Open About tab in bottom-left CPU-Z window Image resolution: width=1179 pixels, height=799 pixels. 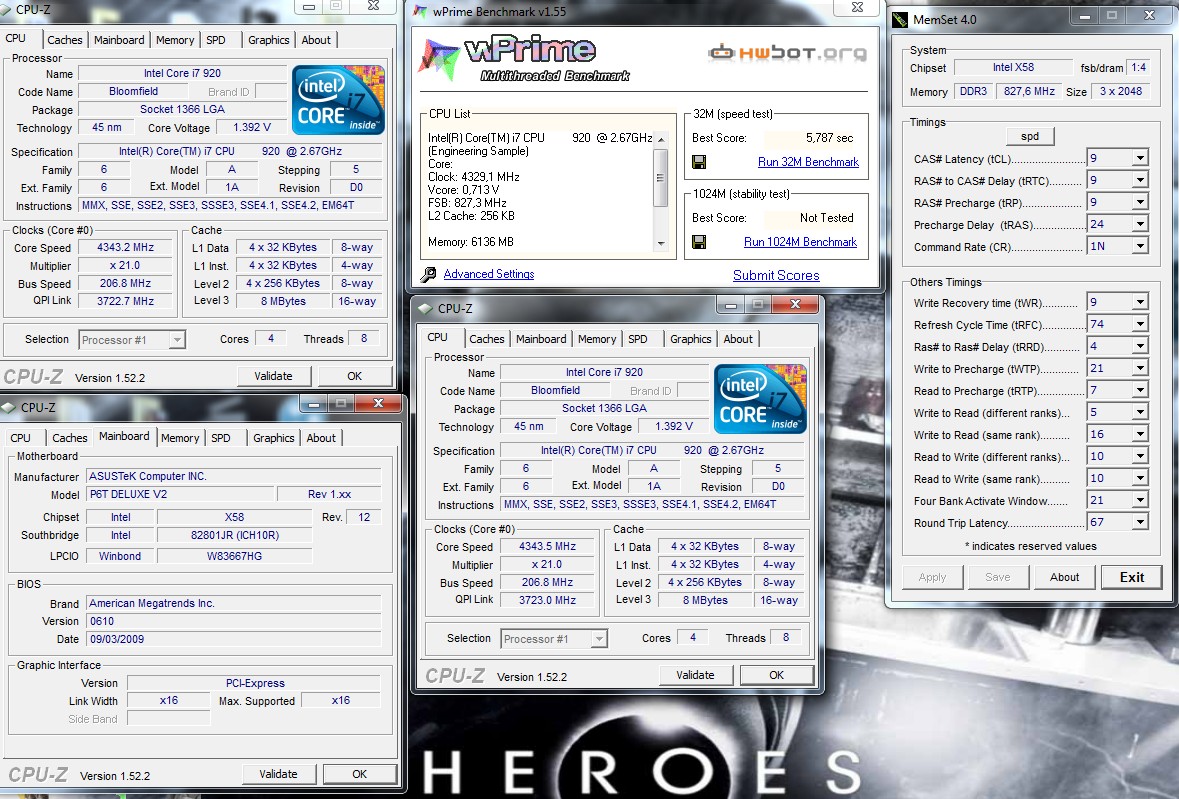coord(321,438)
